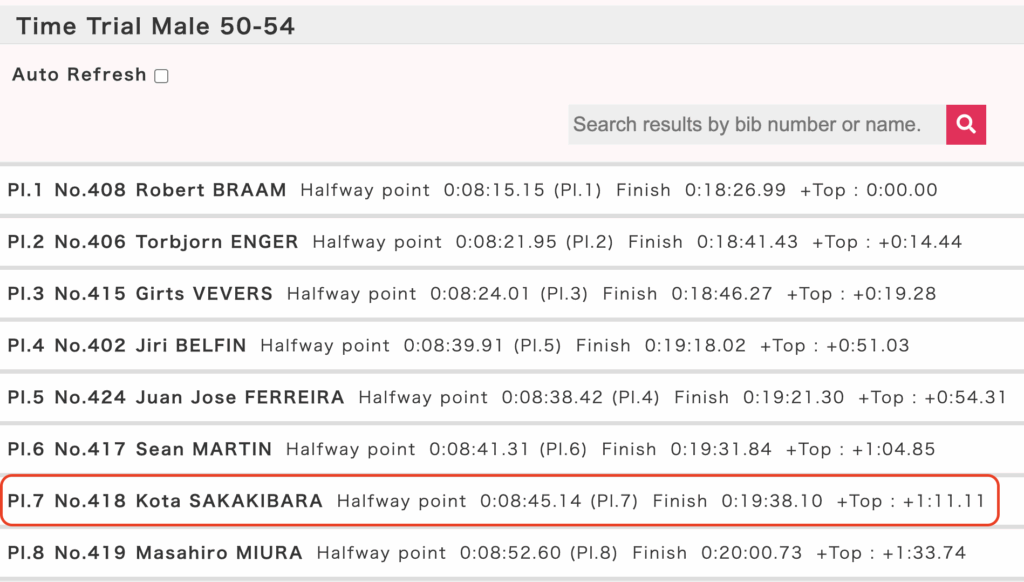Open Jiri BELFIN's result entry
1024x582 pixels.
click(512, 345)
